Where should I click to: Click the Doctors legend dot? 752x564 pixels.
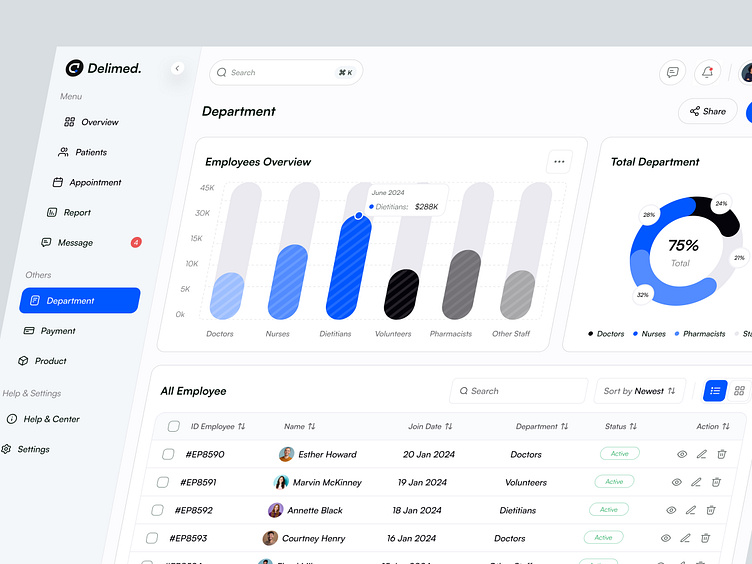point(590,334)
